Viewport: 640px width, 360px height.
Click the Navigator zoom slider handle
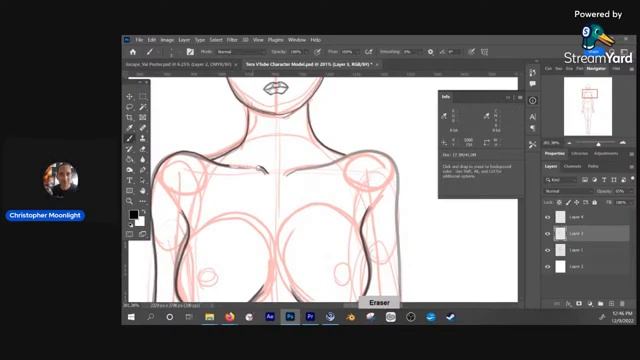coord(598,144)
